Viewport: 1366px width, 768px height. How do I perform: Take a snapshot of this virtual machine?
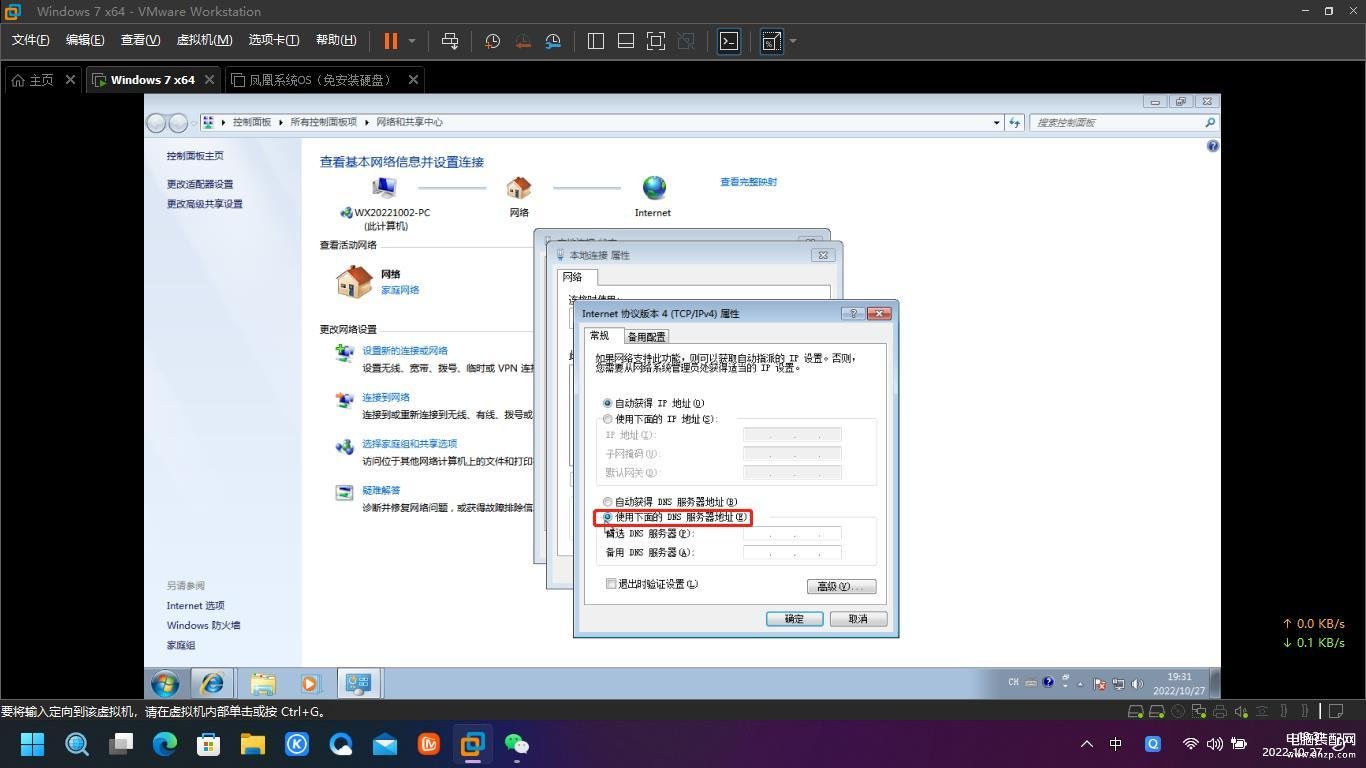[493, 41]
